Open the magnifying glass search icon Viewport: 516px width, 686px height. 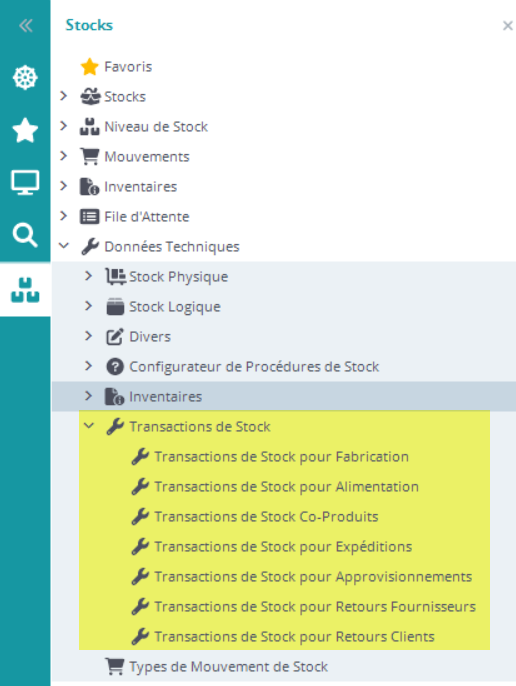coord(25,235)
